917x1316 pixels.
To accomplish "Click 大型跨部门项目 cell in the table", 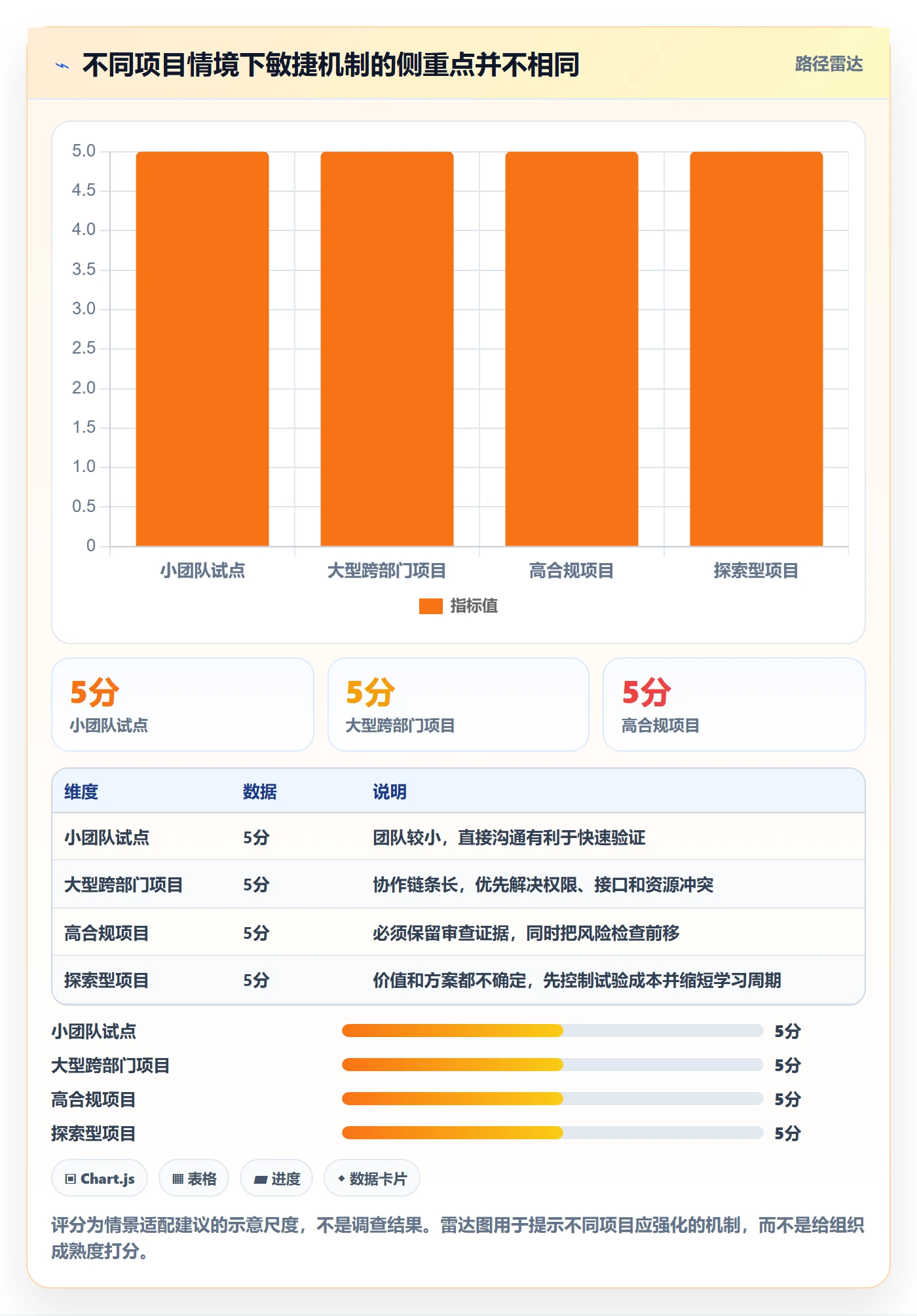I will (124, 885).
